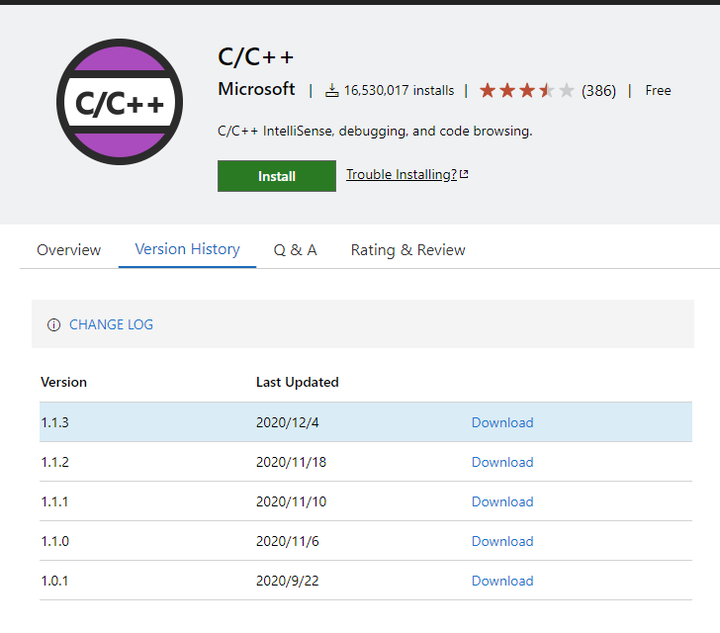
Task: Click the 2020/11/10 date cell
Action: coord(291,501)
